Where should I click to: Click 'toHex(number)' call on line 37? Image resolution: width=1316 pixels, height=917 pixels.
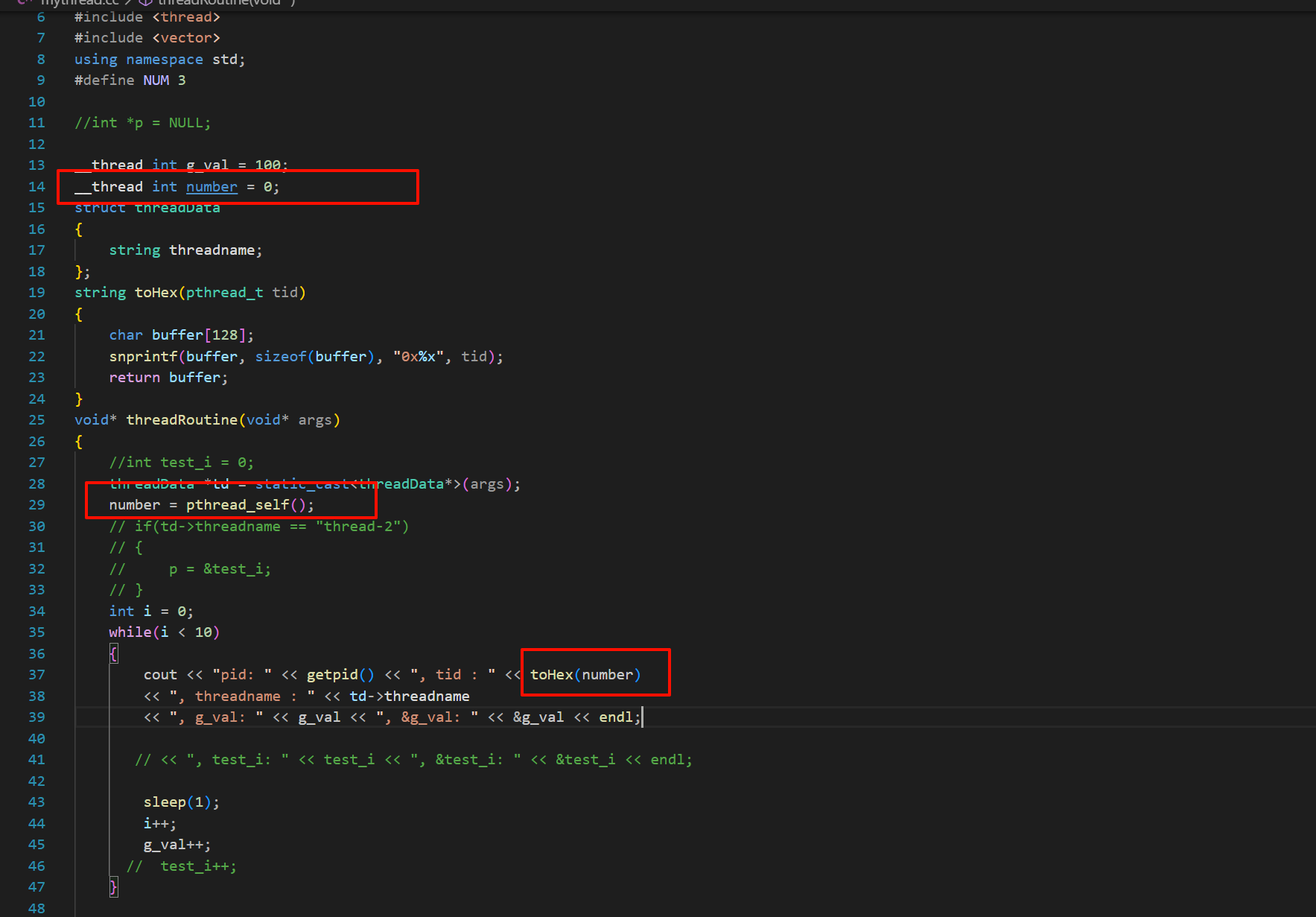point(585,675)
